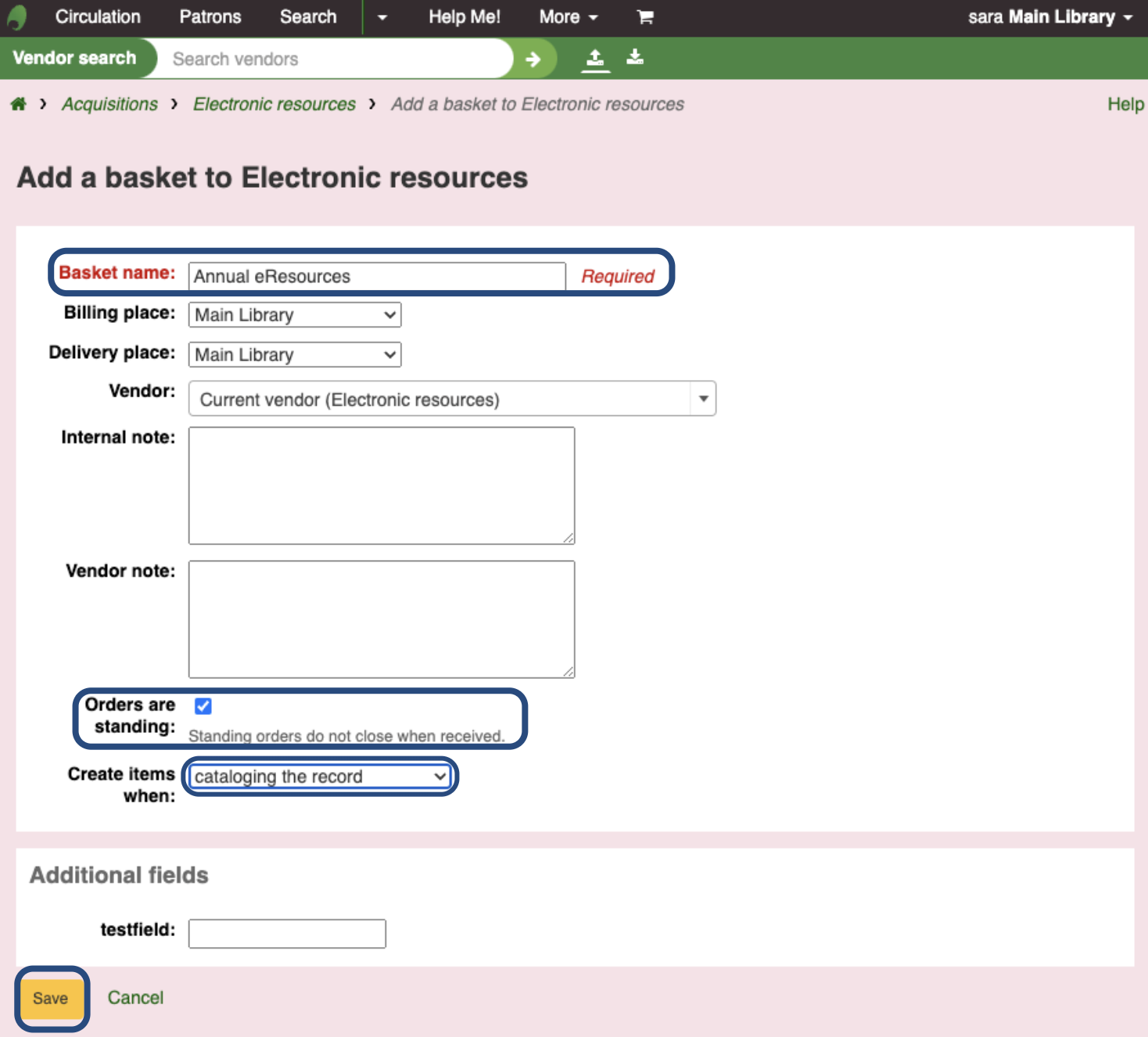This screenshot has height=1037, width=1148.
Task: Open the Billing place dropdown
Action: click(x=295, y=315)
